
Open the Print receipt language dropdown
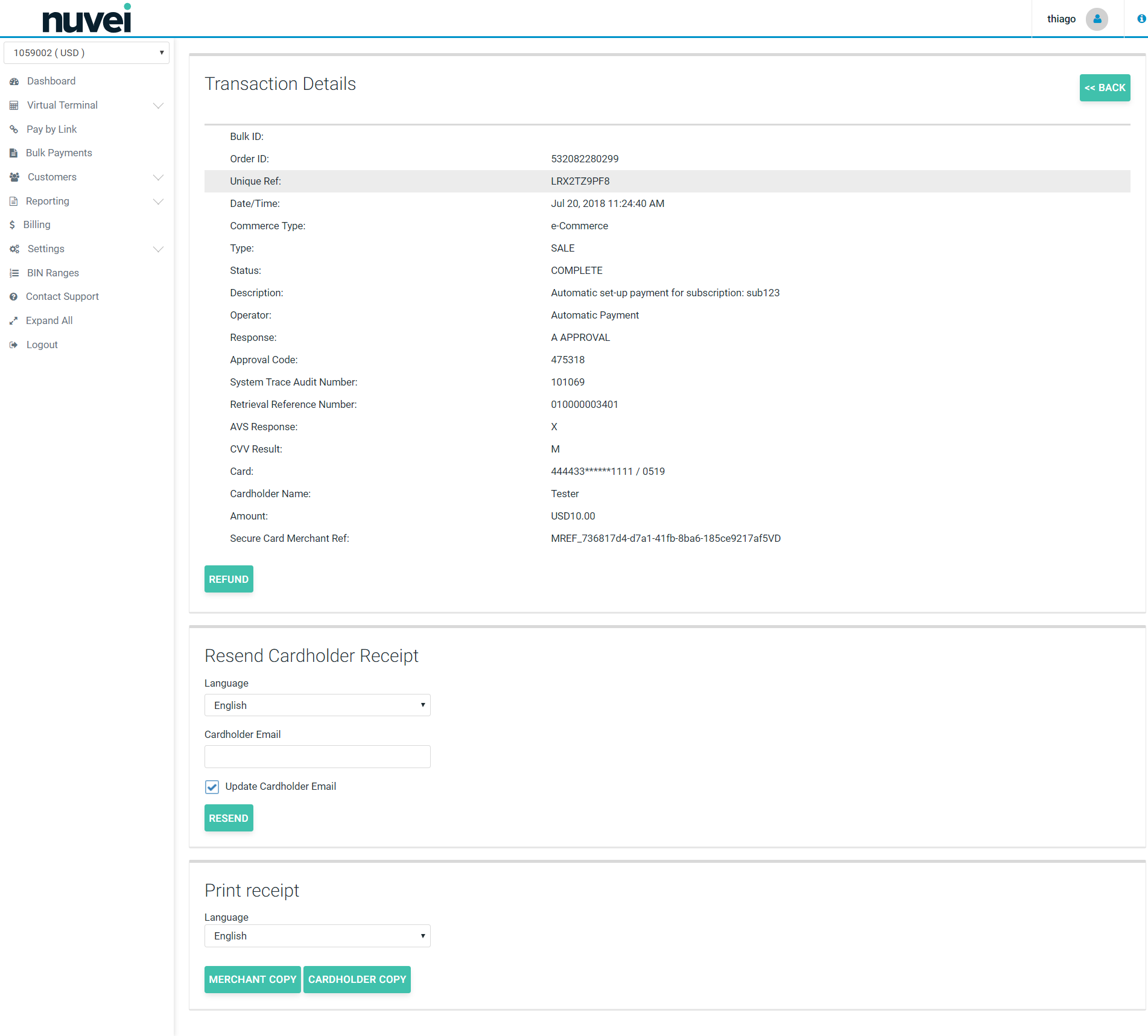[x=317, y=936]
